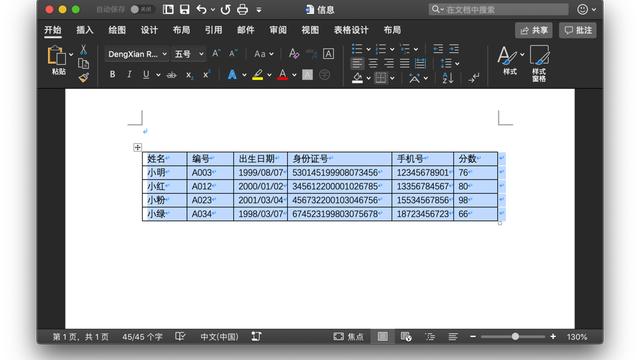Open the font size 五号 dropdown
The height and width of the screenshot is (360, 640).
pos(201,54)
